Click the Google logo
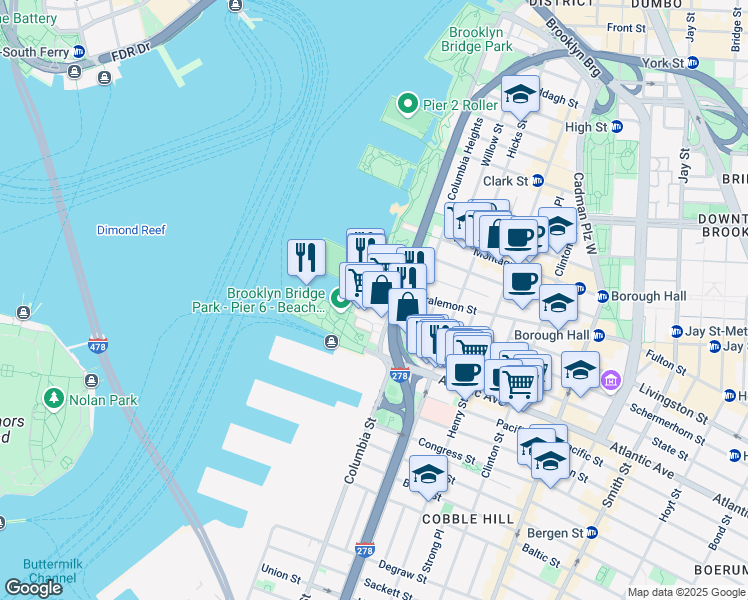748x600 pixels. point(33,588)
